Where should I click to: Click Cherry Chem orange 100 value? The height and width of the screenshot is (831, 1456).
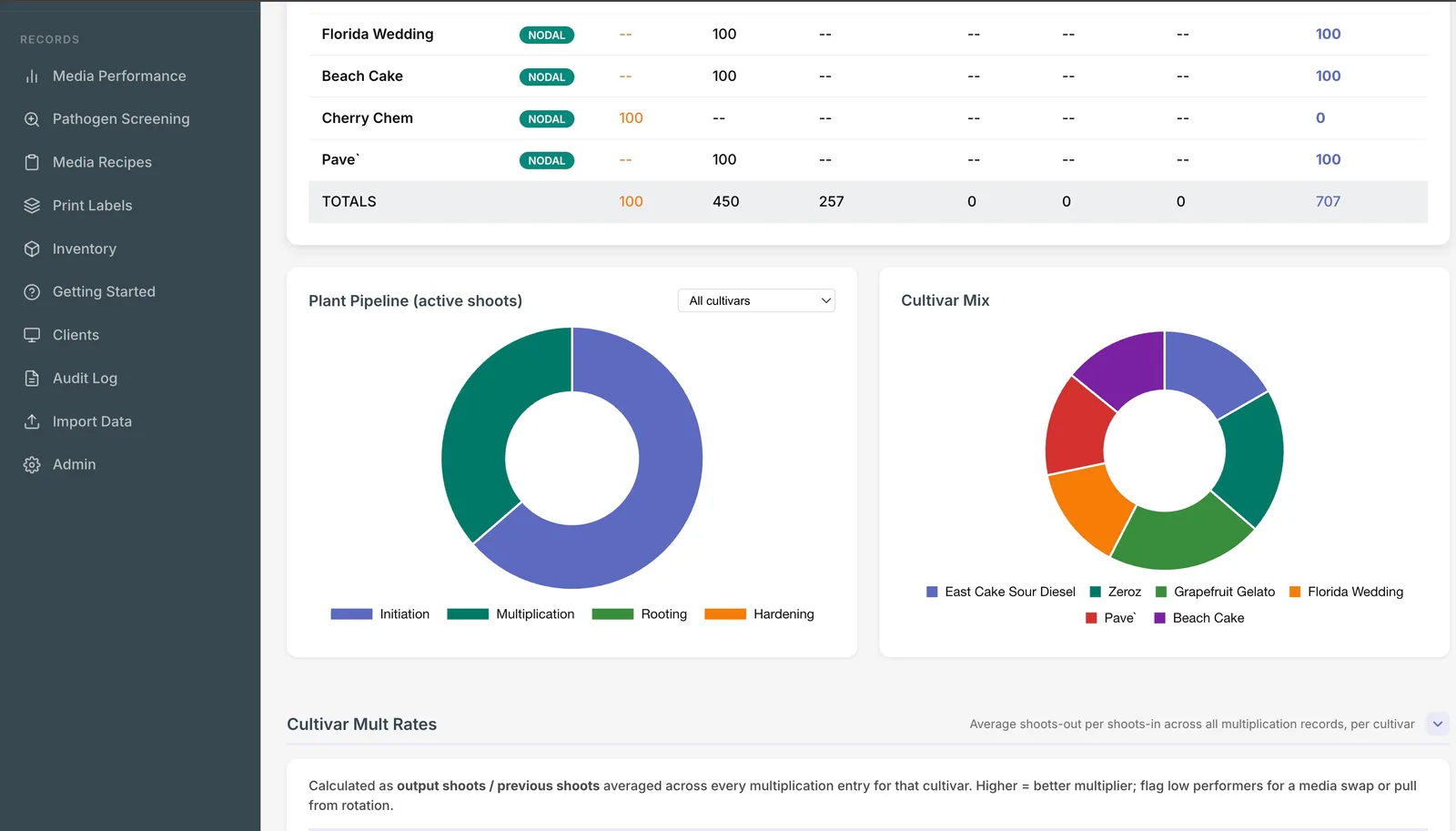pyautogui.click(x=631, y=118)
